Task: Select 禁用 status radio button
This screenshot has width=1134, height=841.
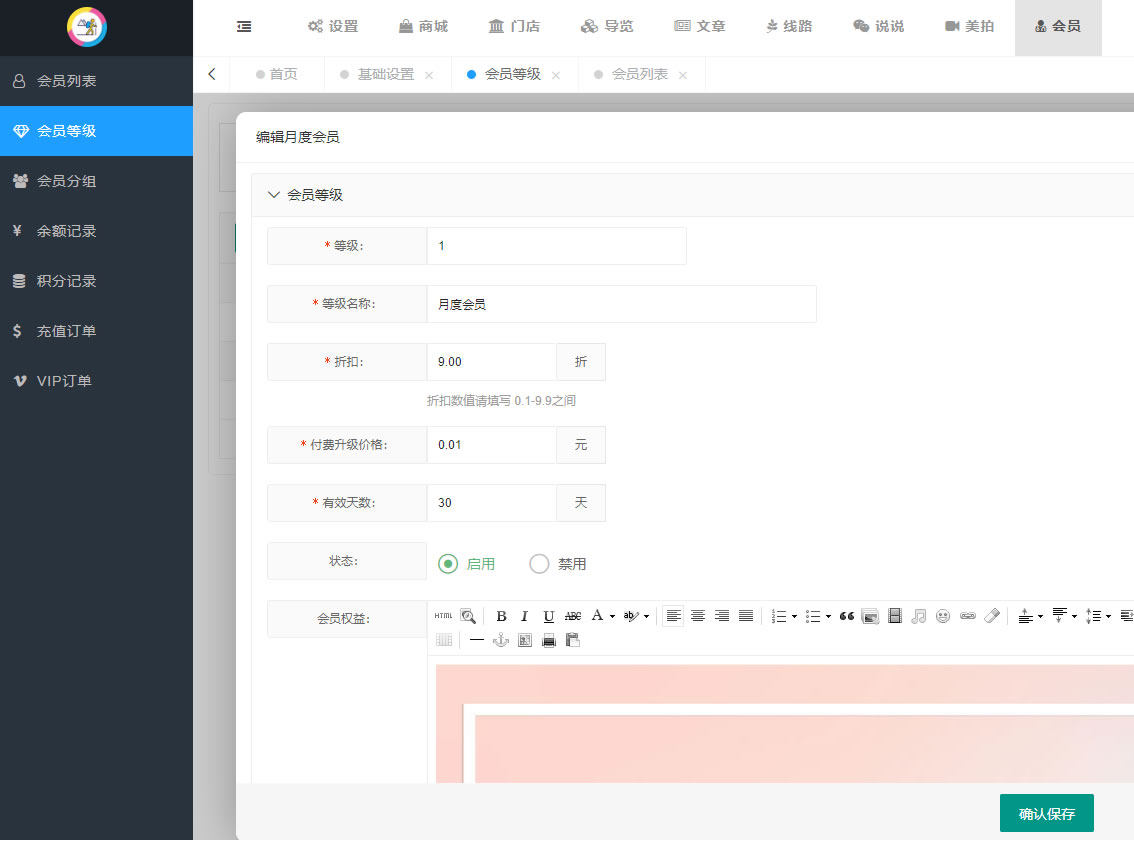Action: pos(539,564)
